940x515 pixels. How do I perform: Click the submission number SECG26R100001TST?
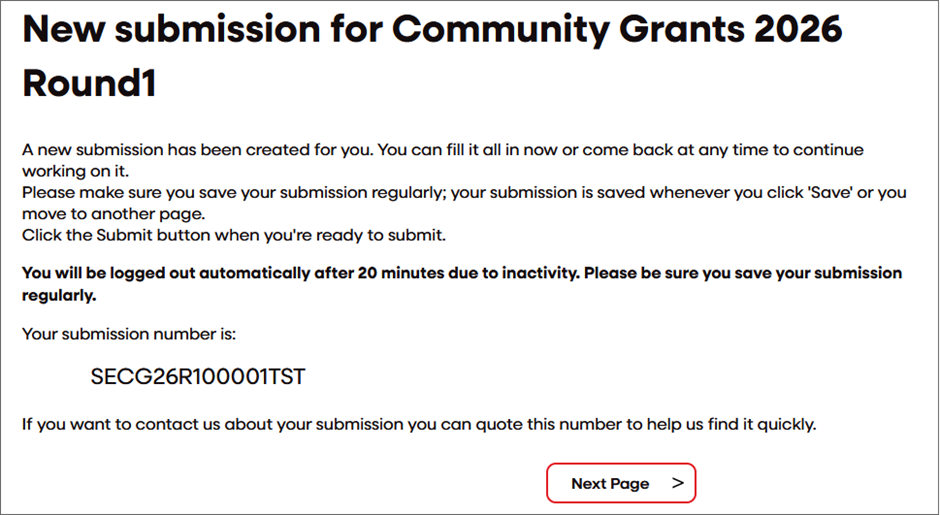[x=198, y=377]
